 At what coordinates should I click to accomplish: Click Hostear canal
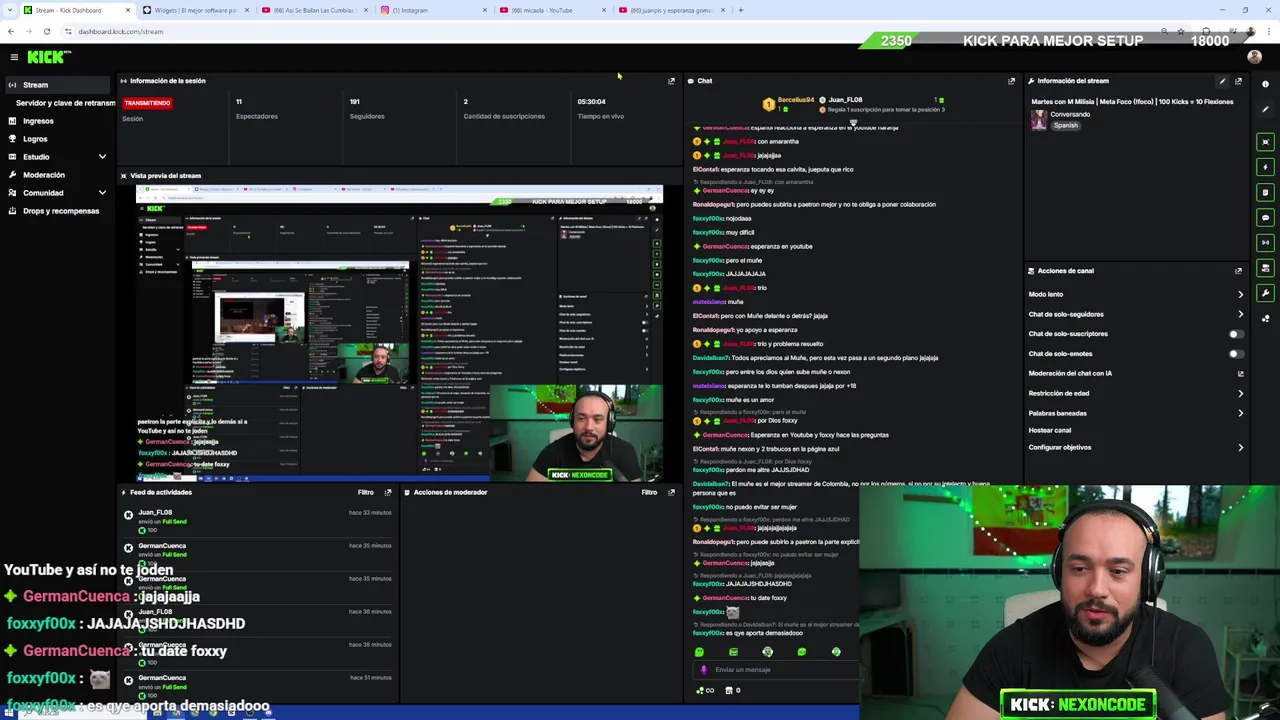1050,430
